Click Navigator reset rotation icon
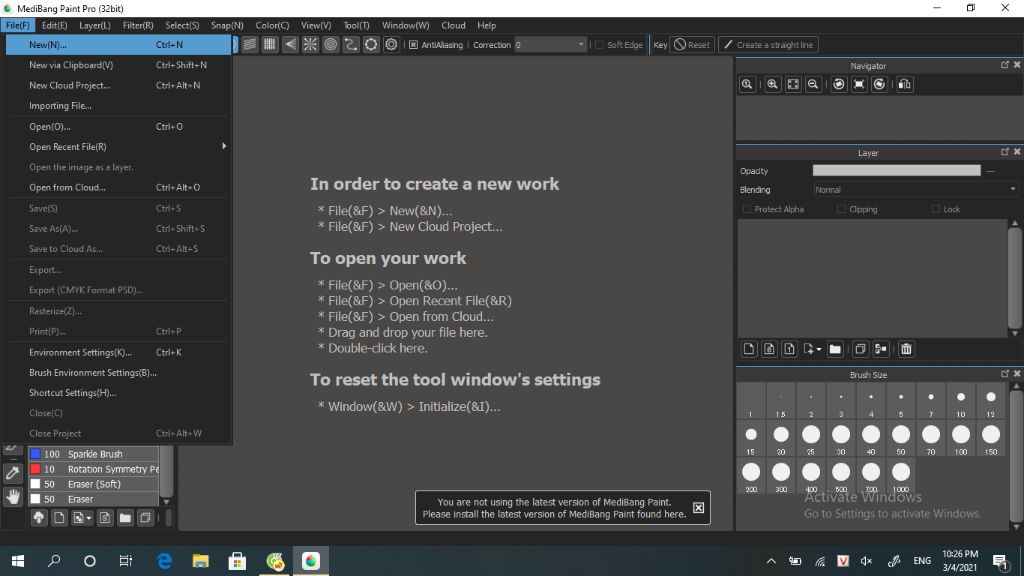 click(859, 84)
